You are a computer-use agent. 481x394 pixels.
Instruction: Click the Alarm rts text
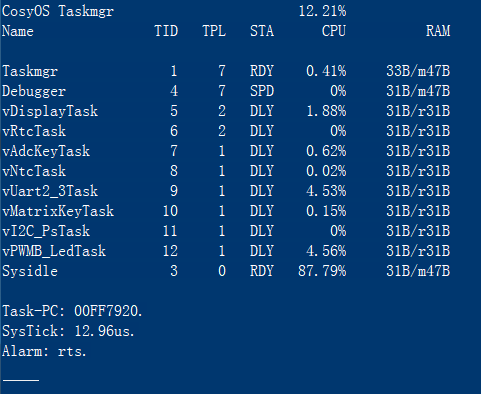(x=72, y=351)
